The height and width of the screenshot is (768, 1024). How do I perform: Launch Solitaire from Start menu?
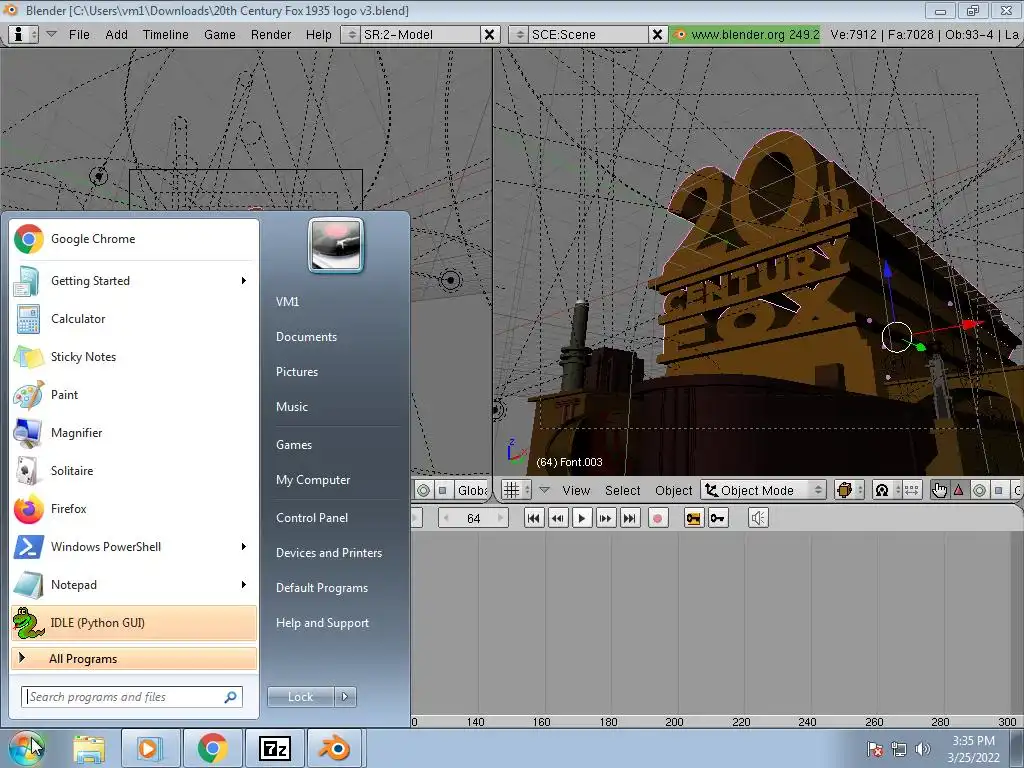[x=134, y=470]
